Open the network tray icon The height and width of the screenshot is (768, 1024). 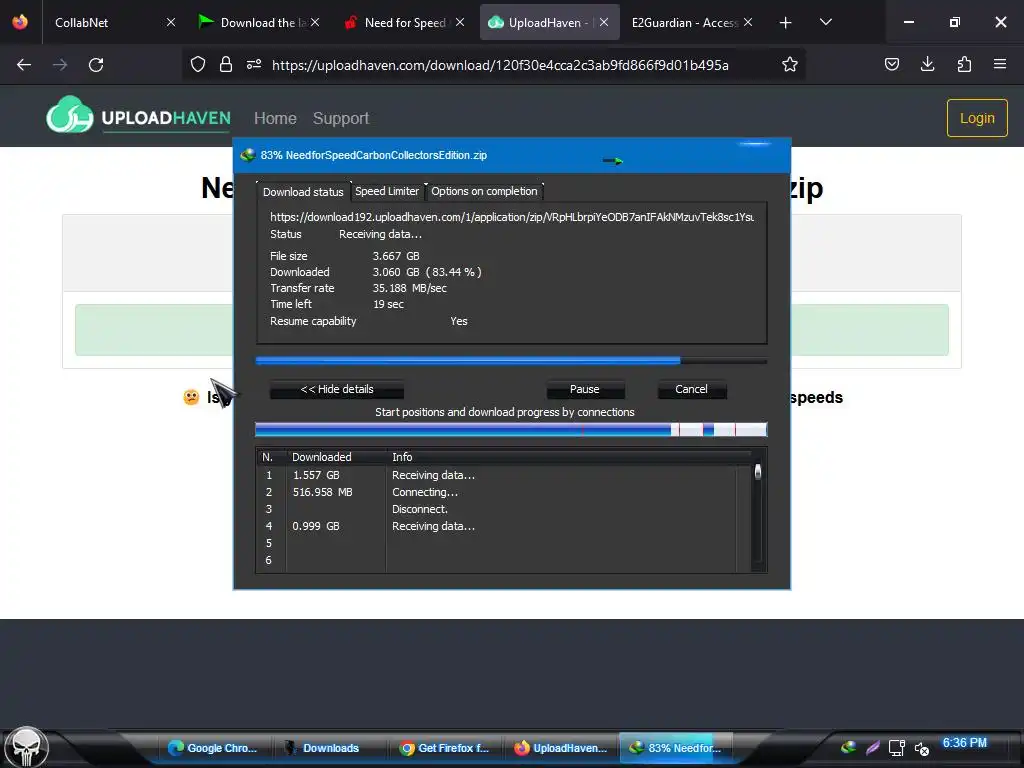(x=897, y=748)
